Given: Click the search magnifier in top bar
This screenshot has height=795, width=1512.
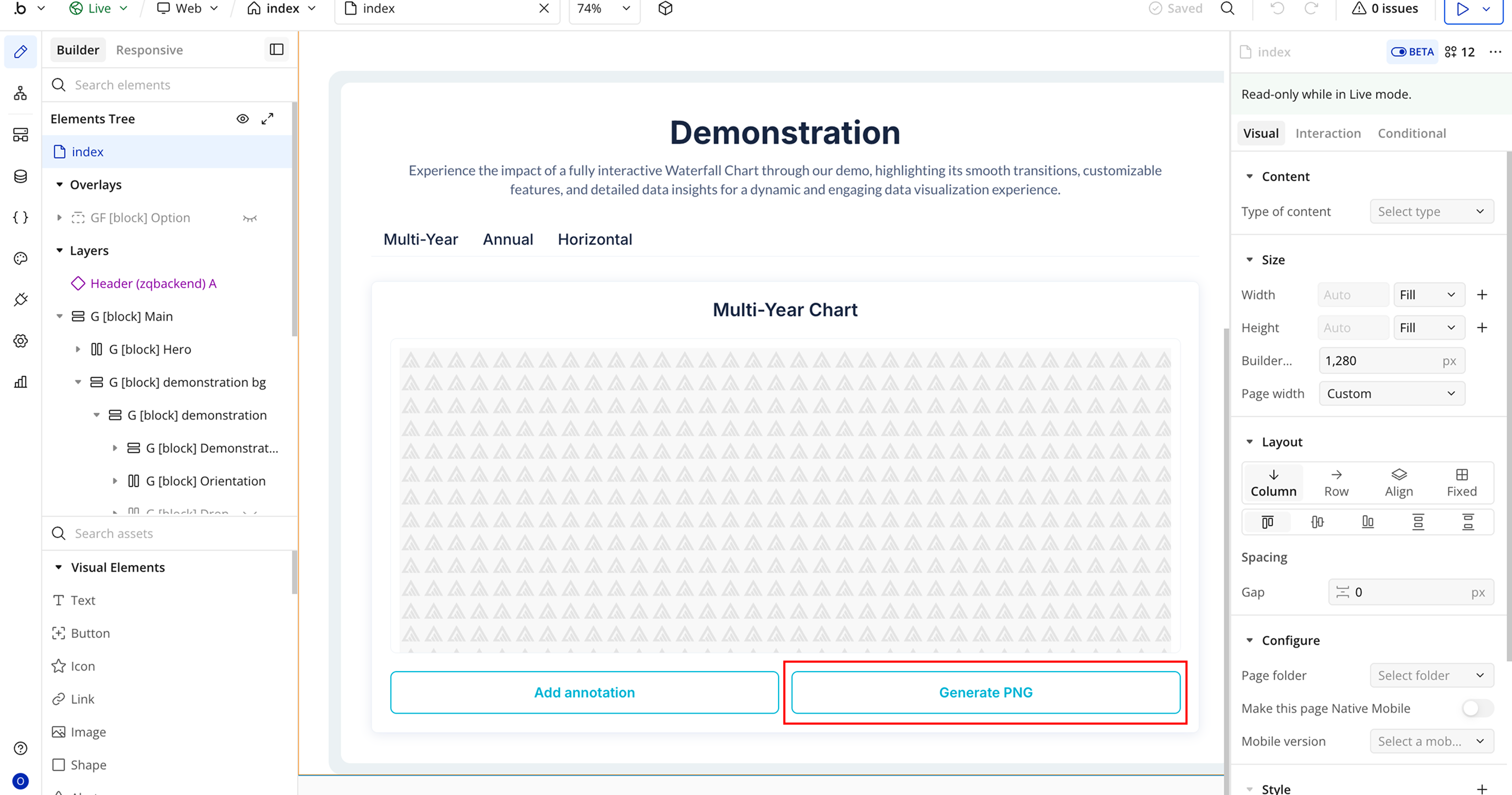Looking at the screenshot, I should tap(1227, 9).
